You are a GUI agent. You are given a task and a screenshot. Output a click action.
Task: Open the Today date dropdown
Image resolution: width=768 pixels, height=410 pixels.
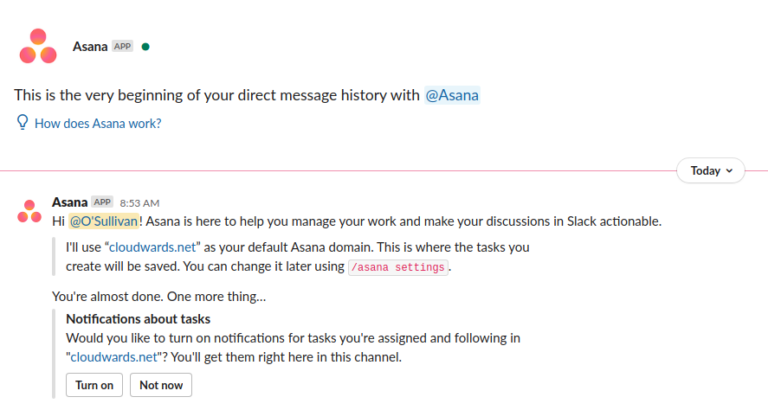click(711, 170)
